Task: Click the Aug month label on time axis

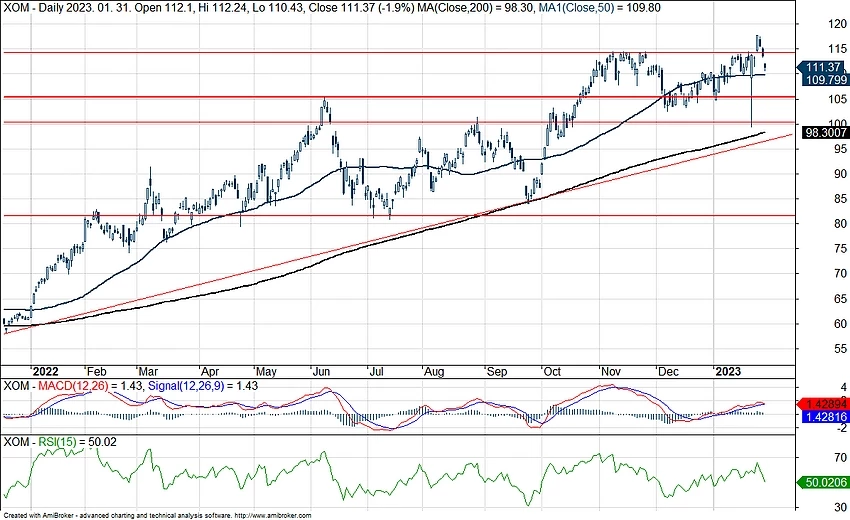Action: tap(434, 371)
